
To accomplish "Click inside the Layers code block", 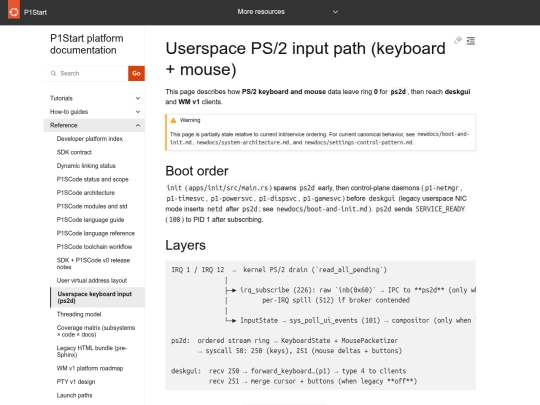I will (320, 325).
